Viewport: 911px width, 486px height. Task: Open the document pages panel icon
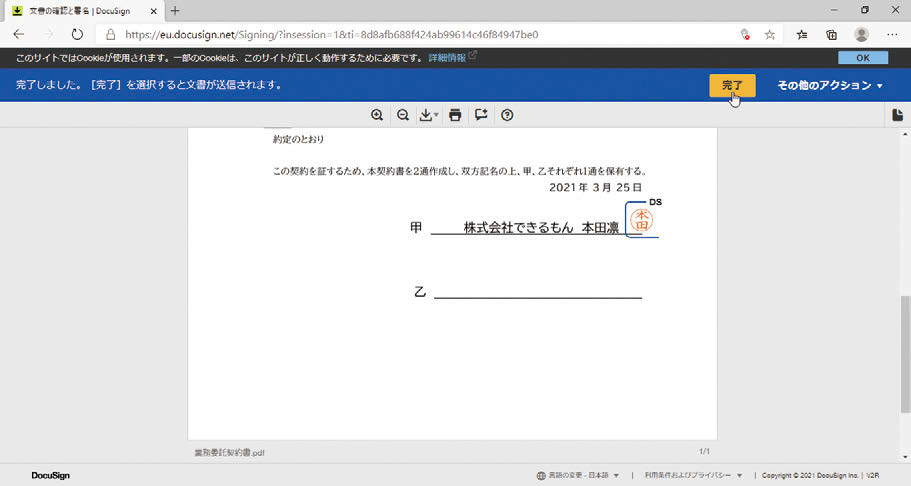898,115
